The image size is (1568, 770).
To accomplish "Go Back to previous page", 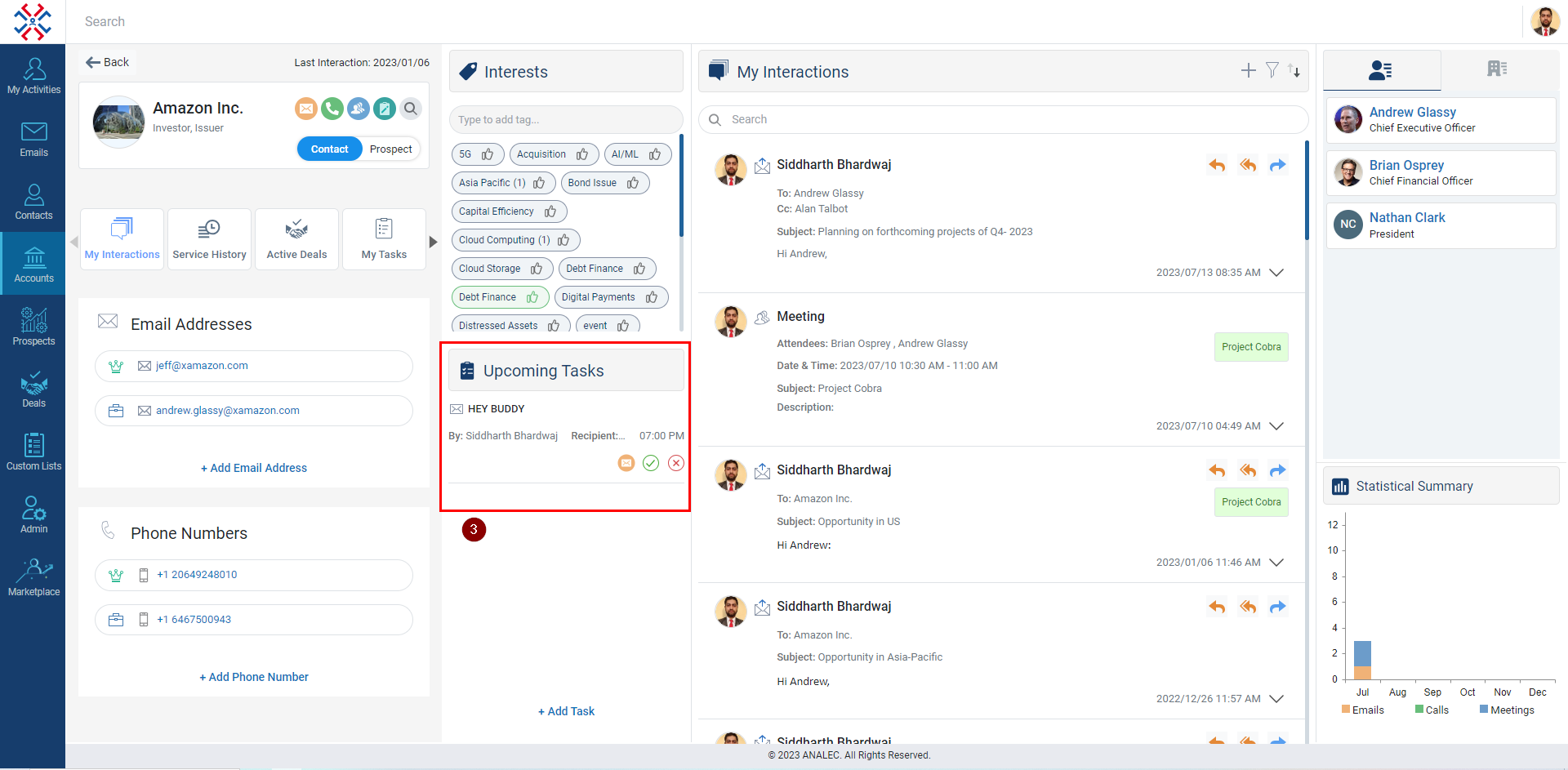I will [108, 62].
